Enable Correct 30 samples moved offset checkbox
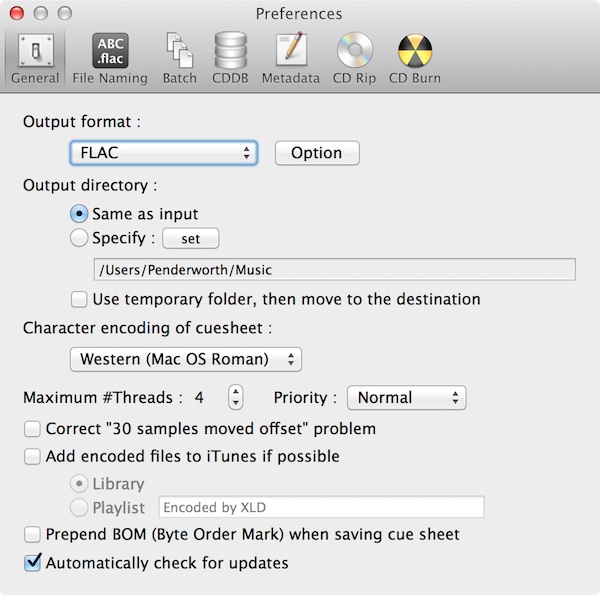The width and height of the screenshot is (600, 595). [32, 429]
